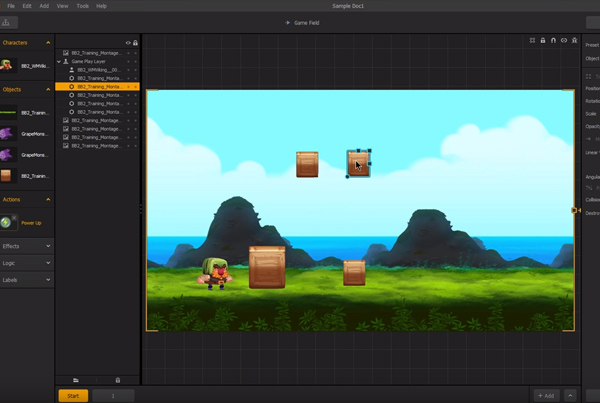Select the BB2_WMViki character thumbnail
Viewport: 600px width, 403px height.
7,65
